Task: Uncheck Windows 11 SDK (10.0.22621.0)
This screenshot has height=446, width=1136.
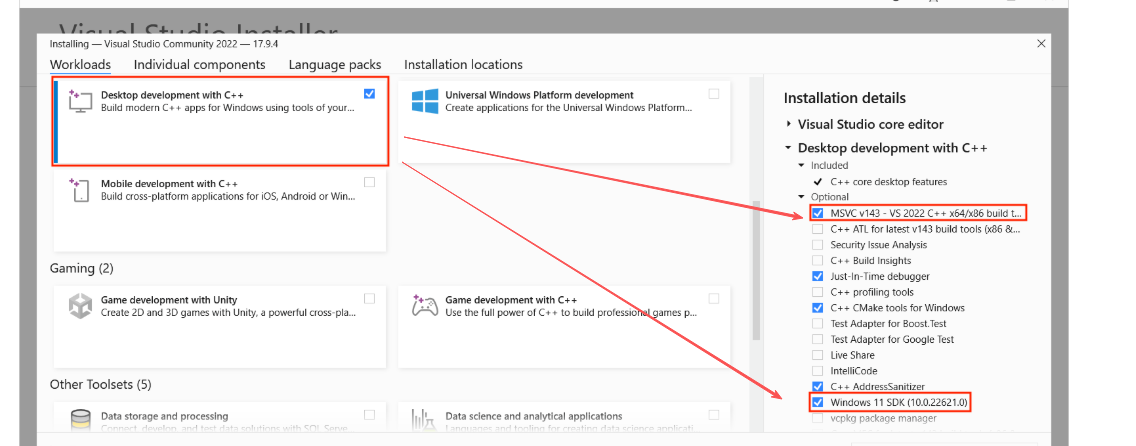Action: point(818,402)
